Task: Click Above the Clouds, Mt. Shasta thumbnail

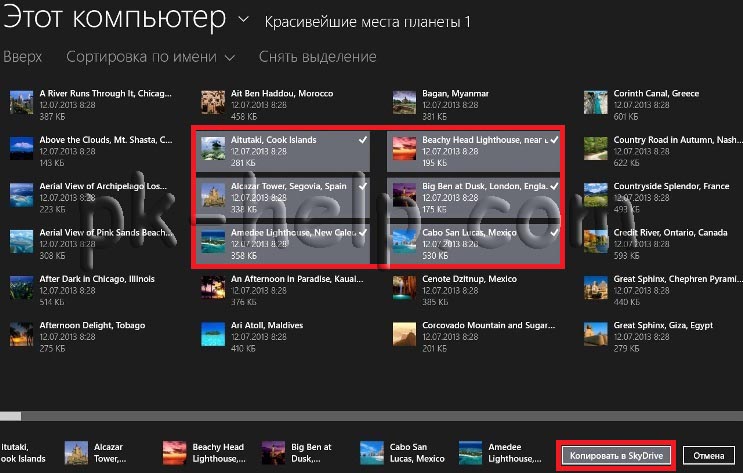Action: 22,148
